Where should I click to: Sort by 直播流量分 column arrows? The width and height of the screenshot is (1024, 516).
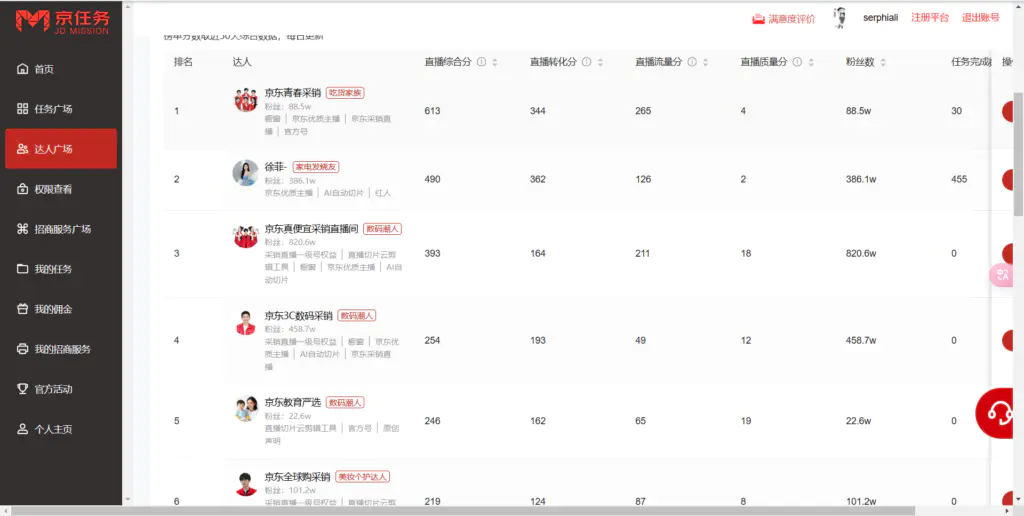(705, 63)
